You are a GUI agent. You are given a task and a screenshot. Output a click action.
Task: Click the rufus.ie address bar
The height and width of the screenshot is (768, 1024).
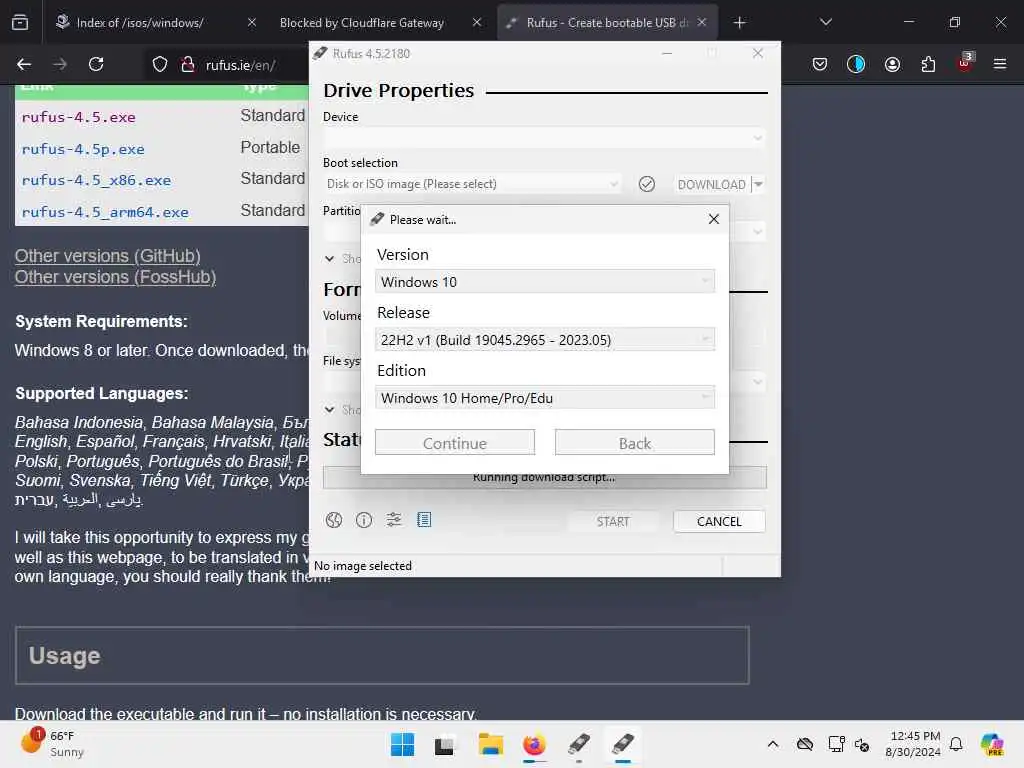click(x=240, y=65)
